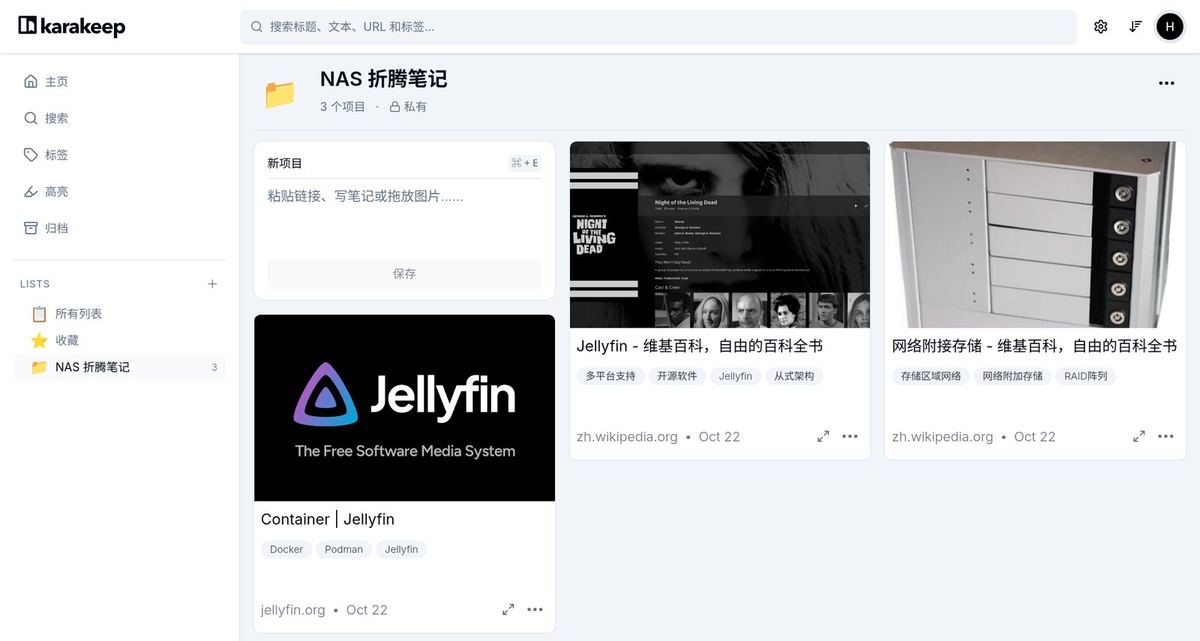1200x641 pixels.
Task: Open settings via the gear icon
Action: pyautogui.click(x=1101, y=27)
